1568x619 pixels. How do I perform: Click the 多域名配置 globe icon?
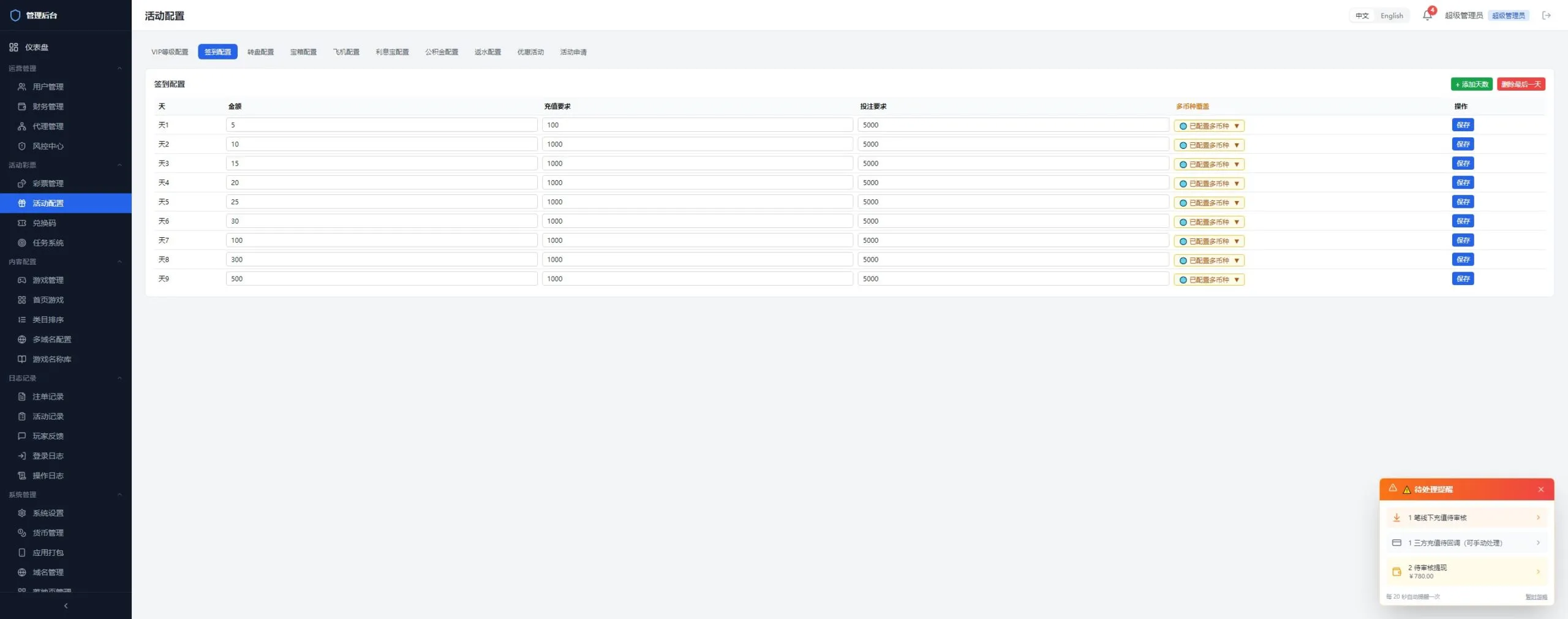click(22, 340)
